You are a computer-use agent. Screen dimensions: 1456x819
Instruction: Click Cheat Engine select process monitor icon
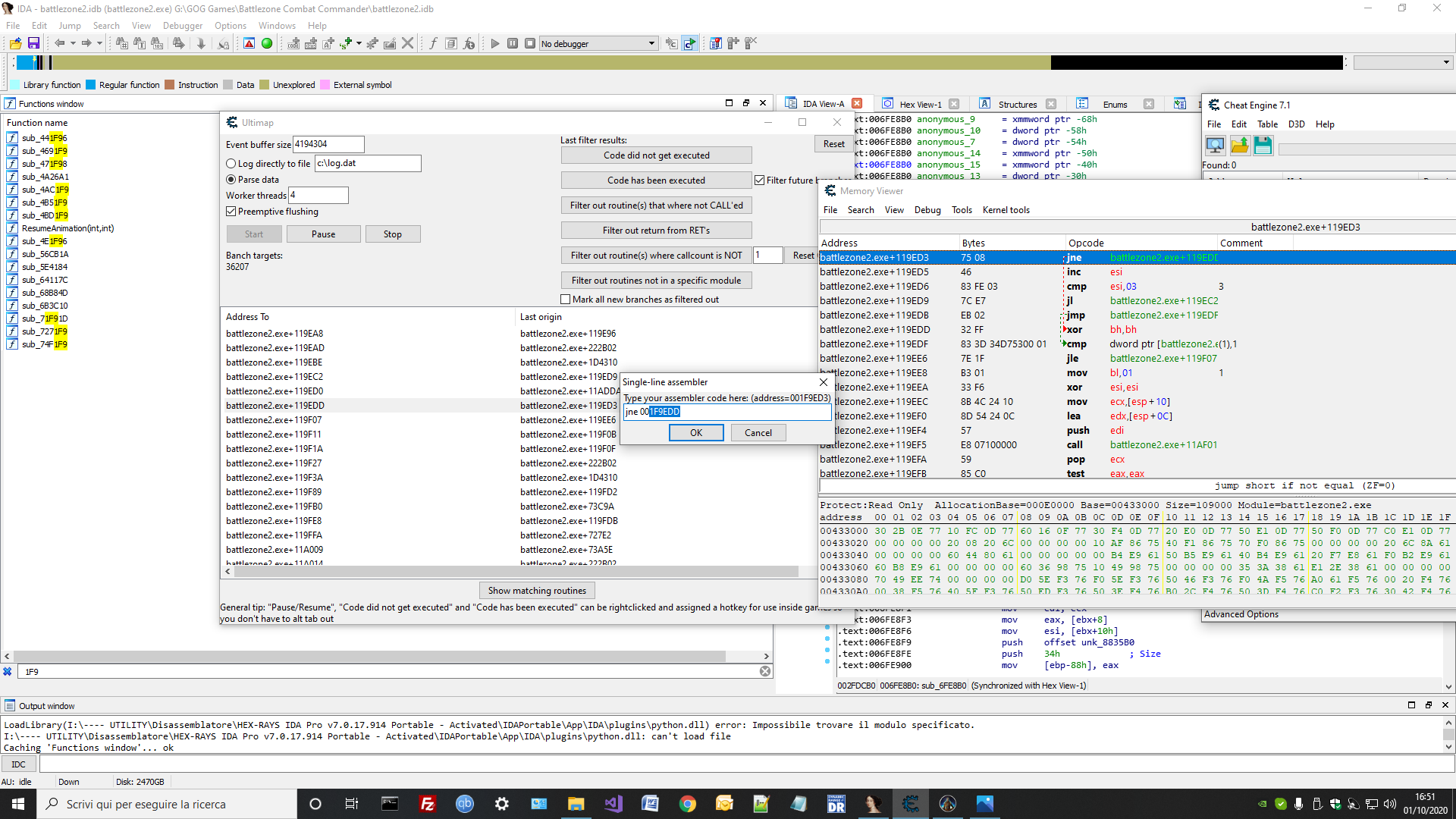click(x=1215, y=146)
